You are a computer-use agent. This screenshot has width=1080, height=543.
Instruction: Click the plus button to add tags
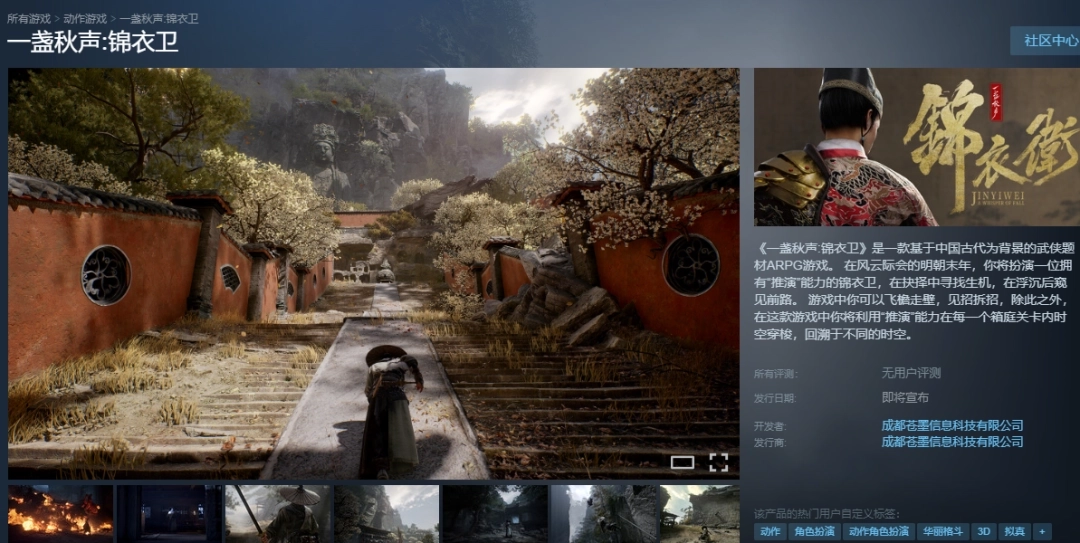(1042, 532)
